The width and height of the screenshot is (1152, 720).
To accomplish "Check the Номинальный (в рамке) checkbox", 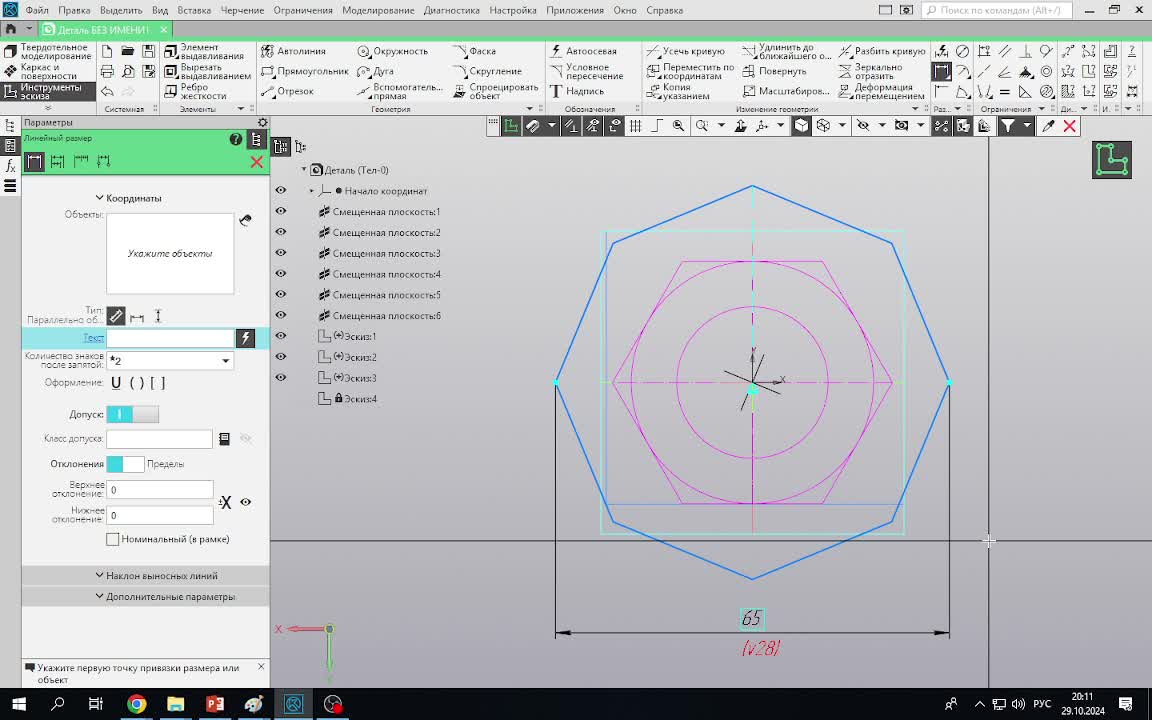I will [112, 539].
